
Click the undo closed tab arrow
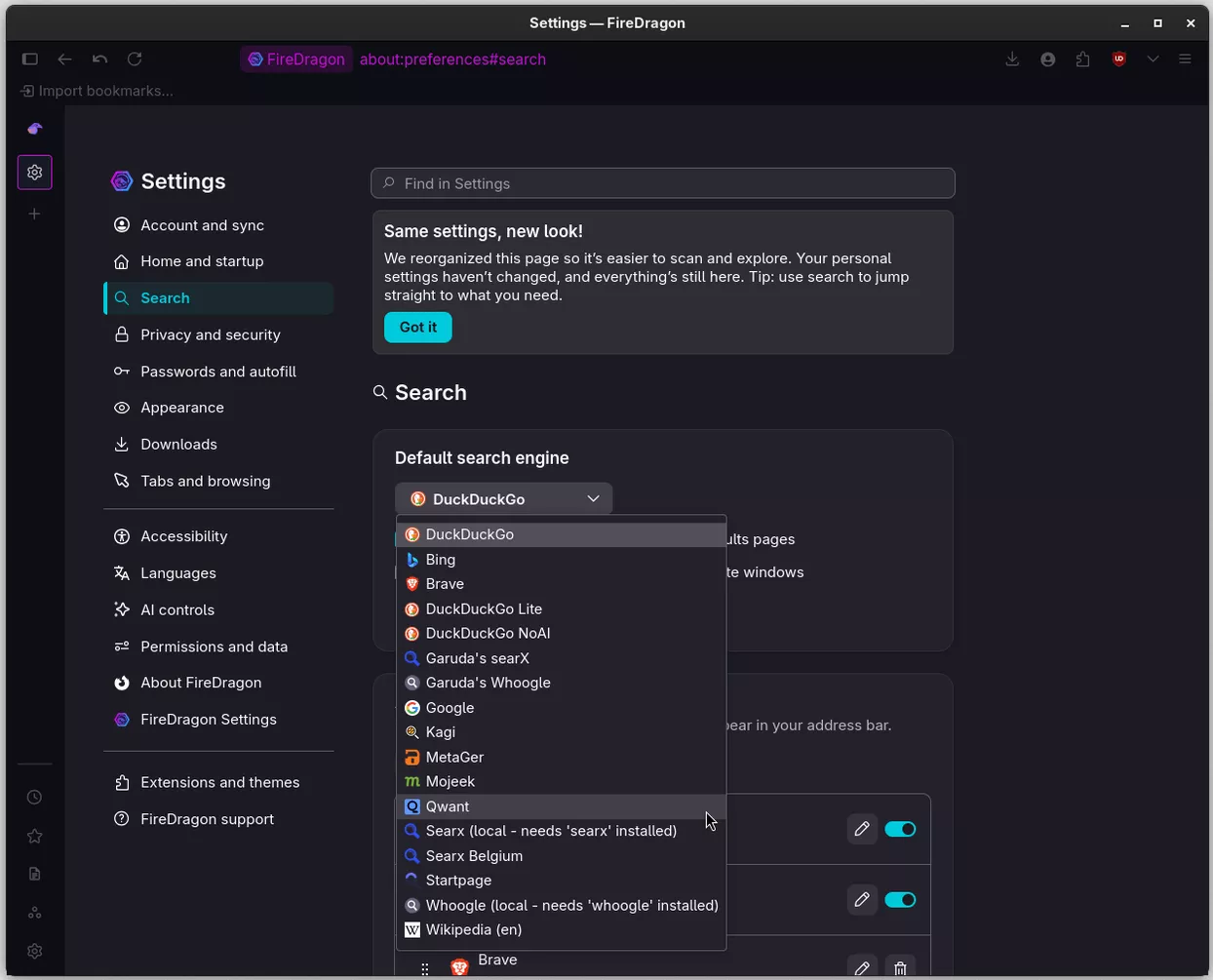click(x=100, y=59)
